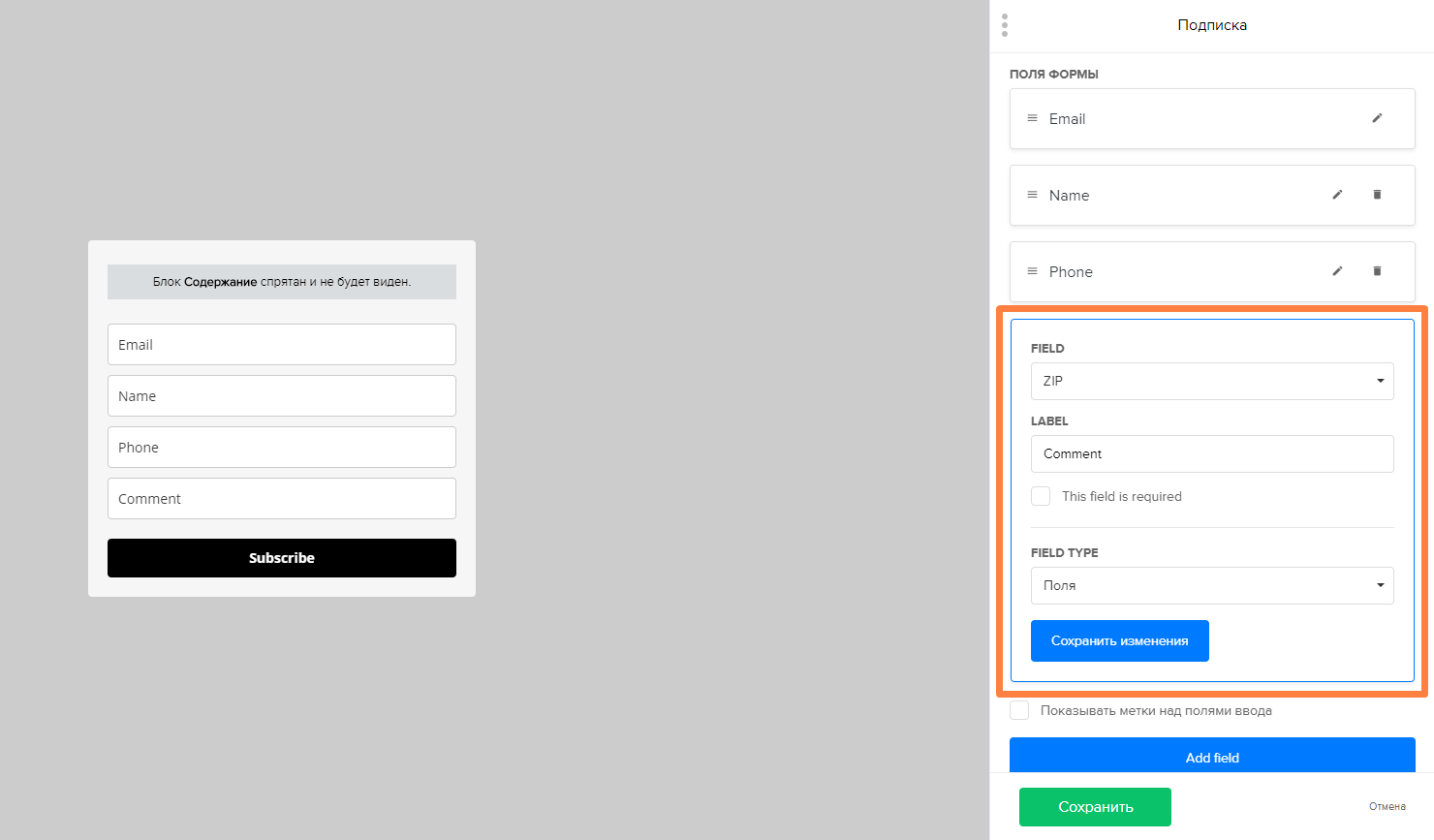Edit the Name field with pencil icon
The height and width of the screenshot is (840, 1434).
(x=1337, y=195)
